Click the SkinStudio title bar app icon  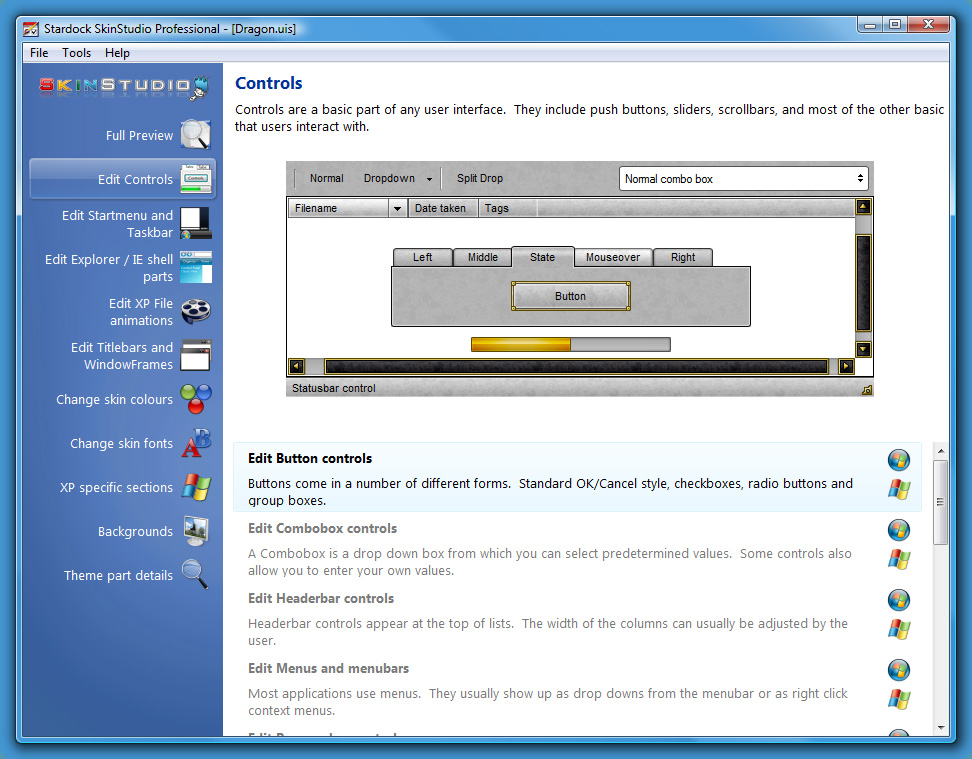point(31,29)
